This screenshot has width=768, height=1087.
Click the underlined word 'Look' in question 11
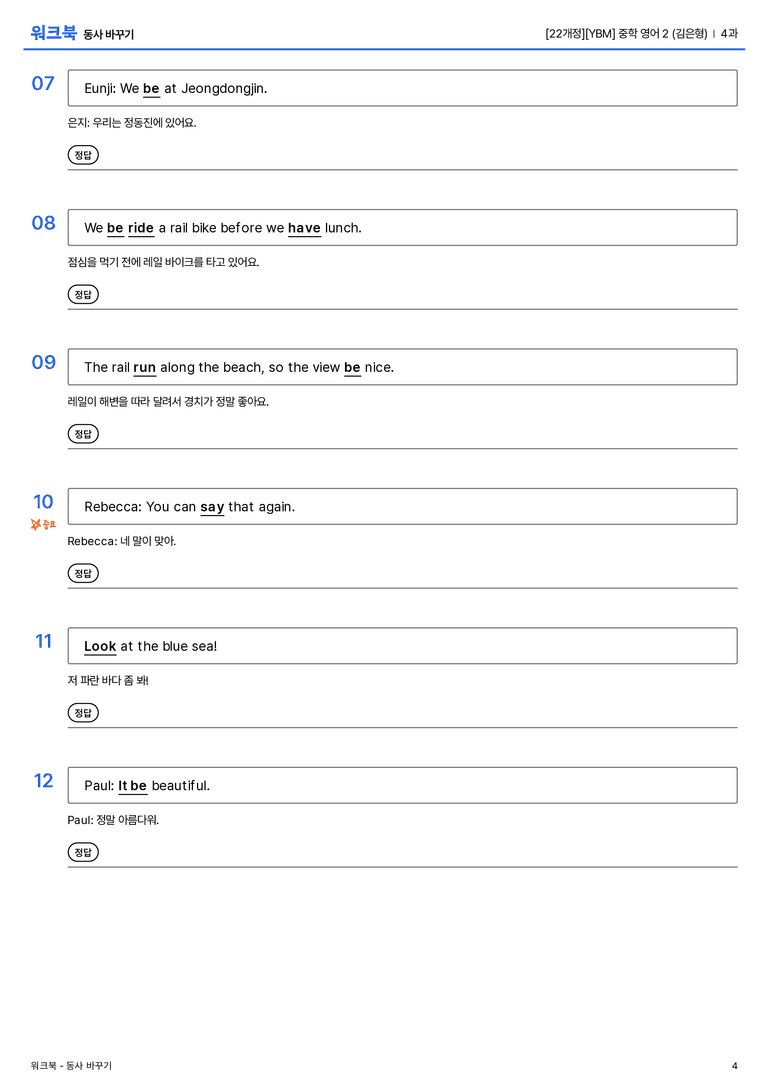[100, 646]
